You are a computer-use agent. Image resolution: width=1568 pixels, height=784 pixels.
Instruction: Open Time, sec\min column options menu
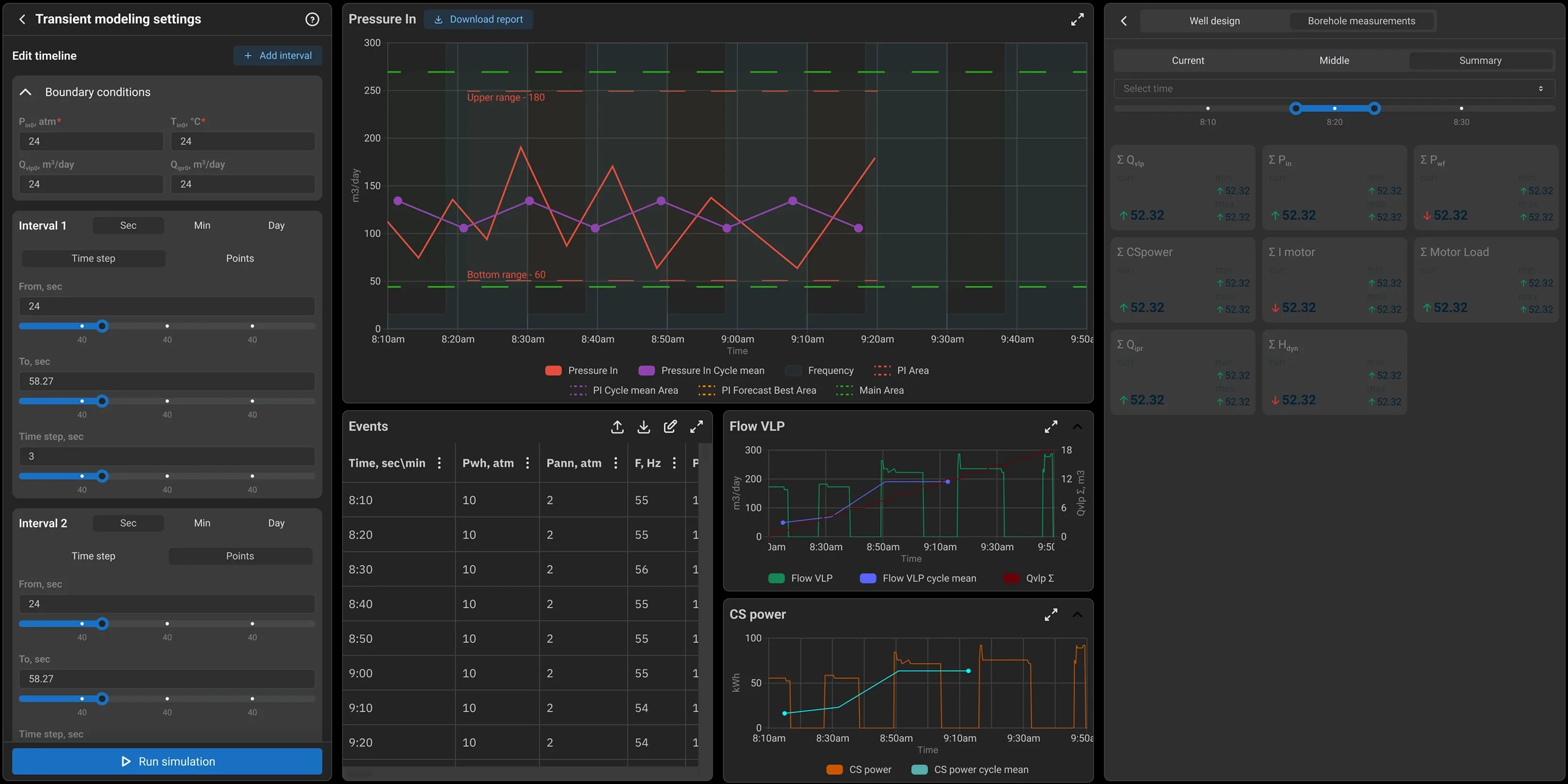pos(439,463)
